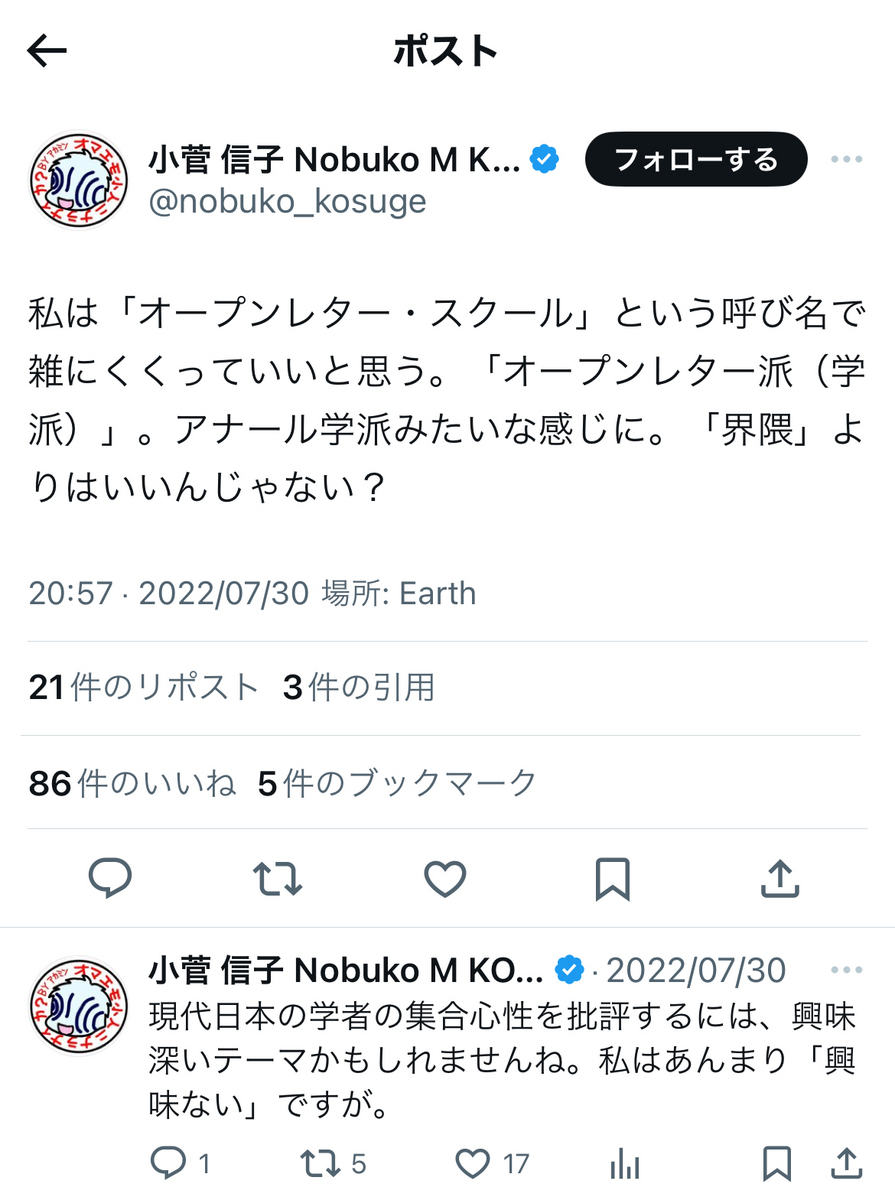The height and width of the screenshot is (1200, 895).
Task: Open the 3件の引用 quotes list
Action: pyautogui.click(x=359, y=687)
